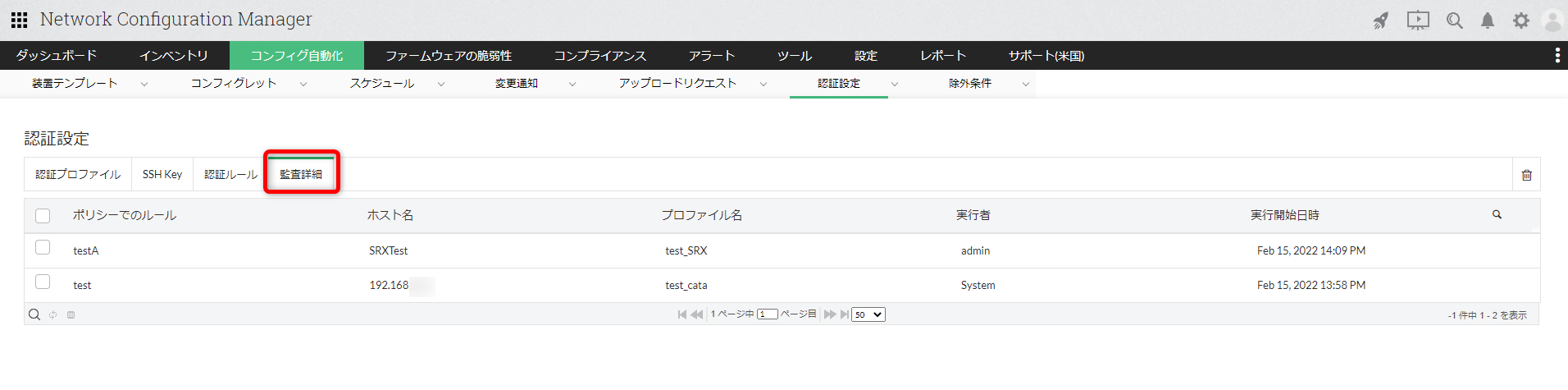Select the 認証プロファイル tab
1568x390 pixels.
[x=78, y=175]
